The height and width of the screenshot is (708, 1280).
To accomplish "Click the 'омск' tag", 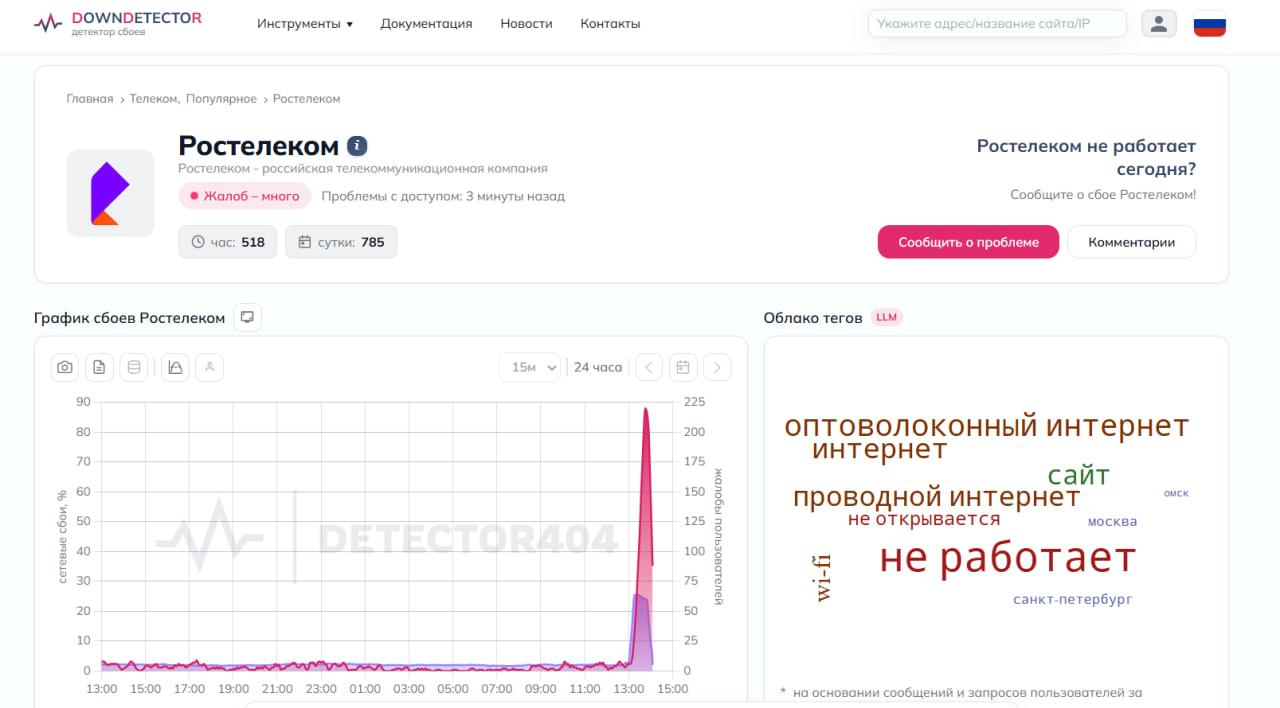I will (x=1176, y=493).
